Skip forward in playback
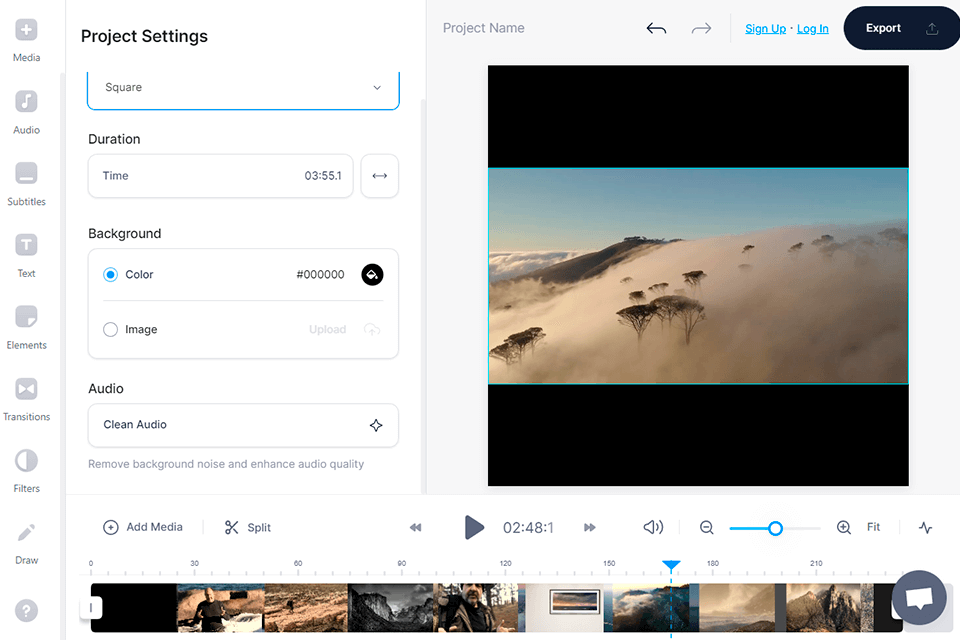 pyautogui.click(x=590, y=527)
